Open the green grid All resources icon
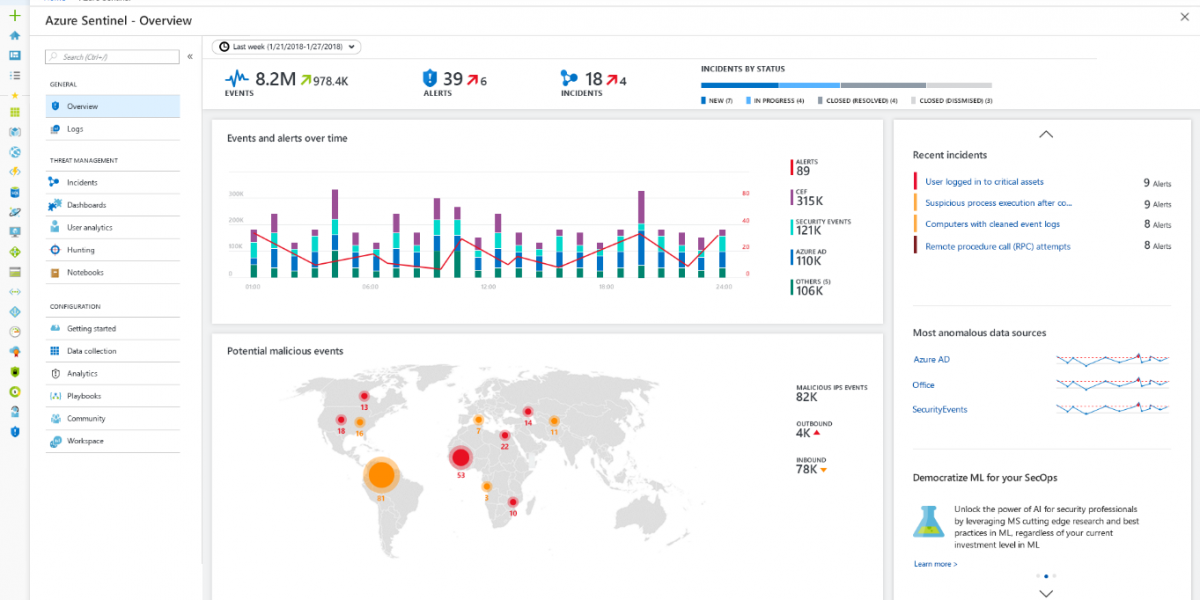The height and width of the screenshot is (600, 1200). [14, 112]
